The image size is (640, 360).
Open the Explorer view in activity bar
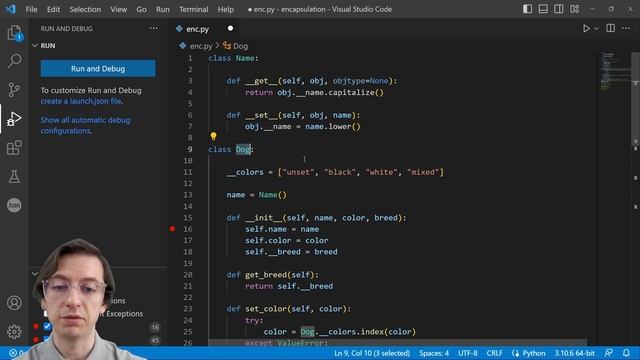[14, 32]
